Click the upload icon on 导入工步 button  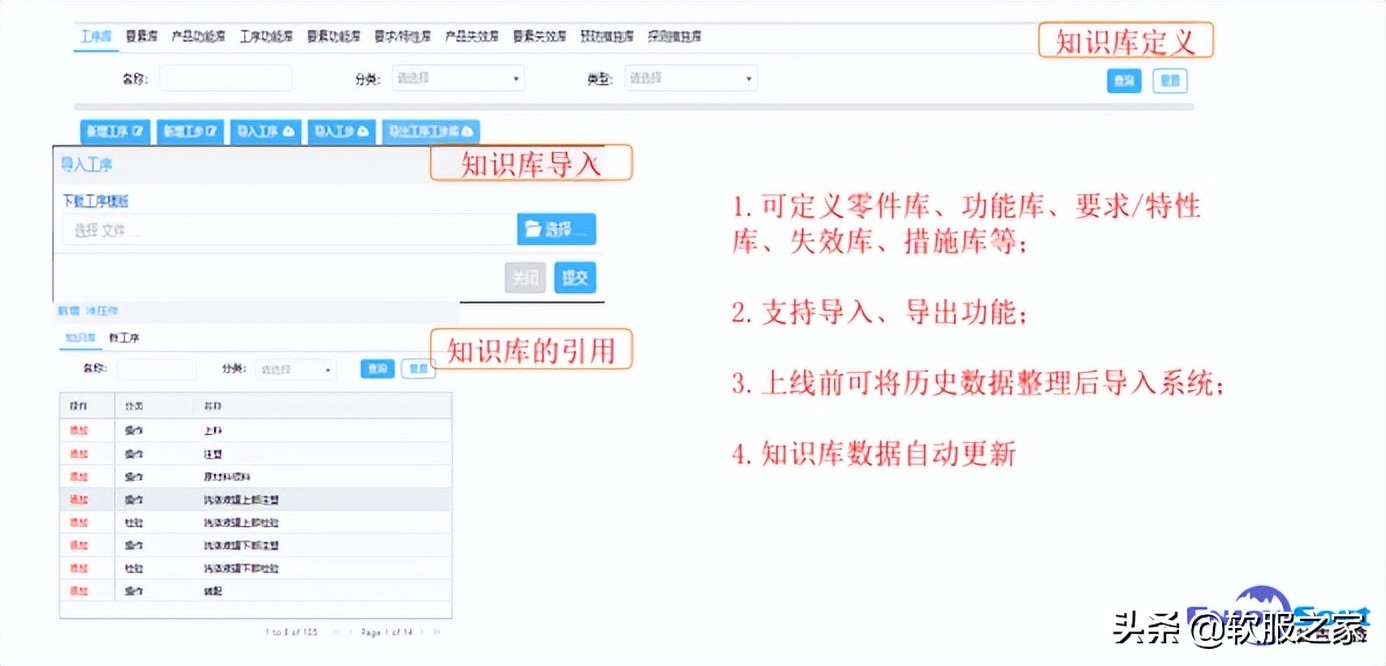click(x=361, y=131)
